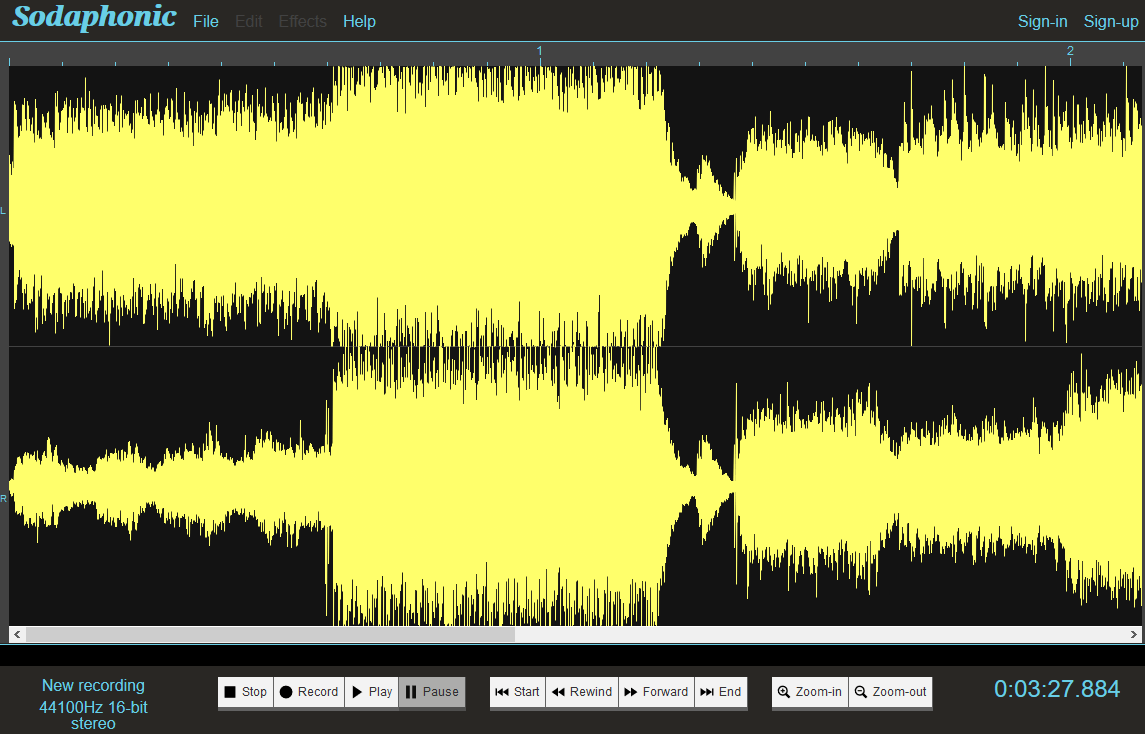Toggle the Pause button

click(431, 692)
